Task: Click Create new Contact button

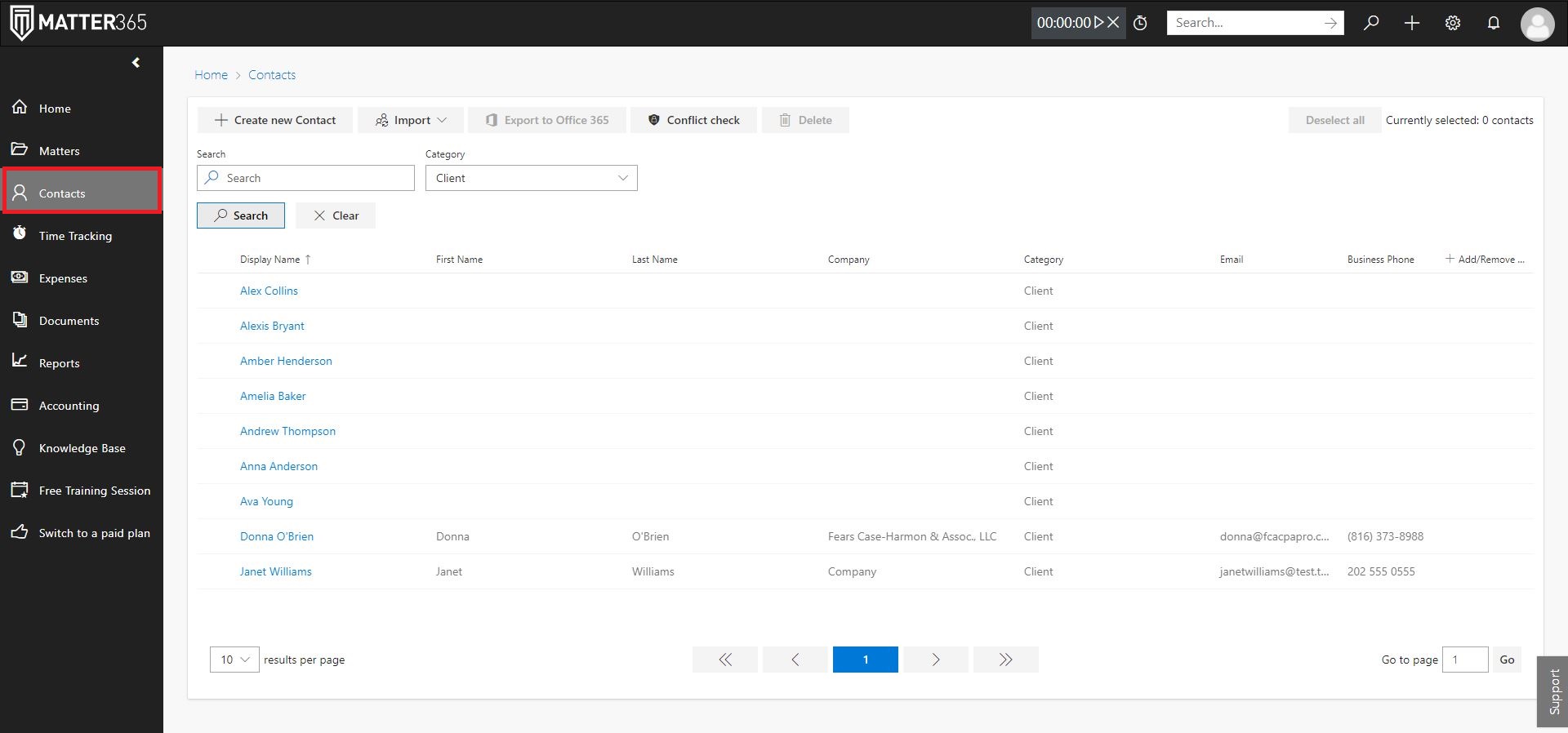Action: pyautogui.click(x=275, y=120)
